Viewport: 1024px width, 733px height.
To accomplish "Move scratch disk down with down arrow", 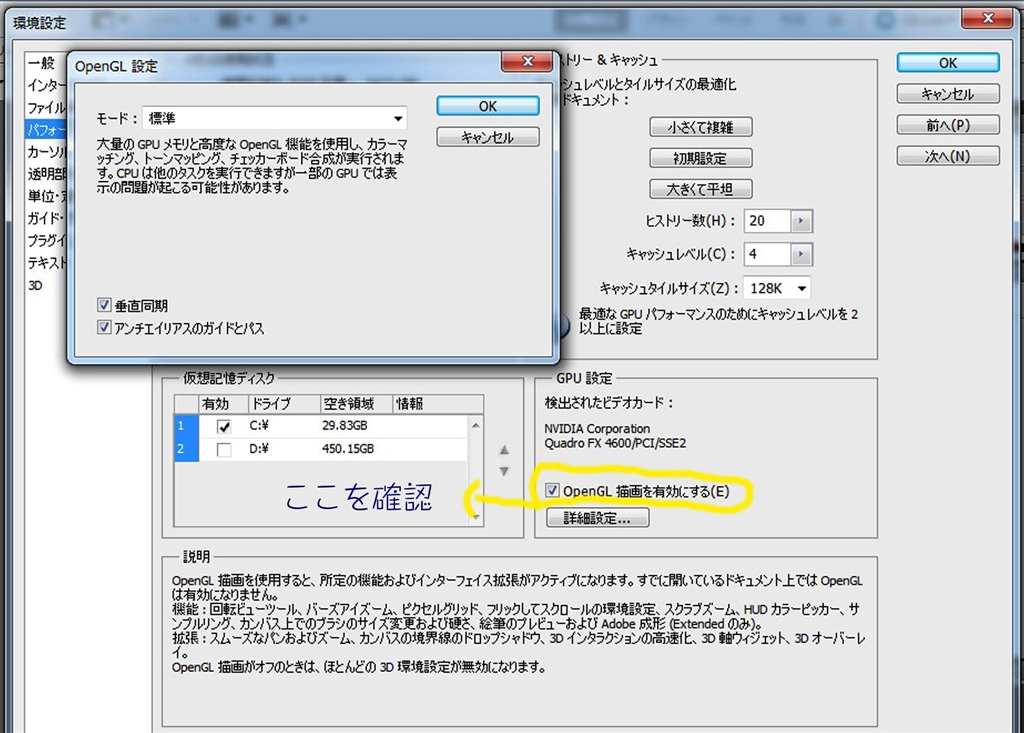I will tap(504, 471).
